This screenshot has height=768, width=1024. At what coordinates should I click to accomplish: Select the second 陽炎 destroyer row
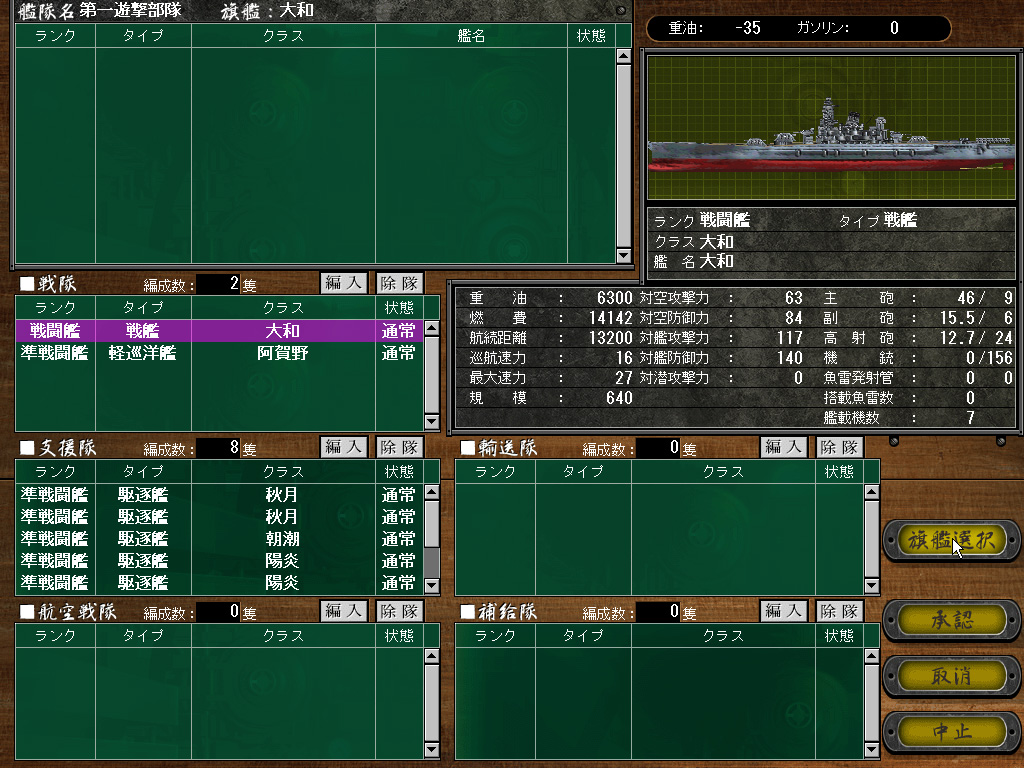coord(219,583)
